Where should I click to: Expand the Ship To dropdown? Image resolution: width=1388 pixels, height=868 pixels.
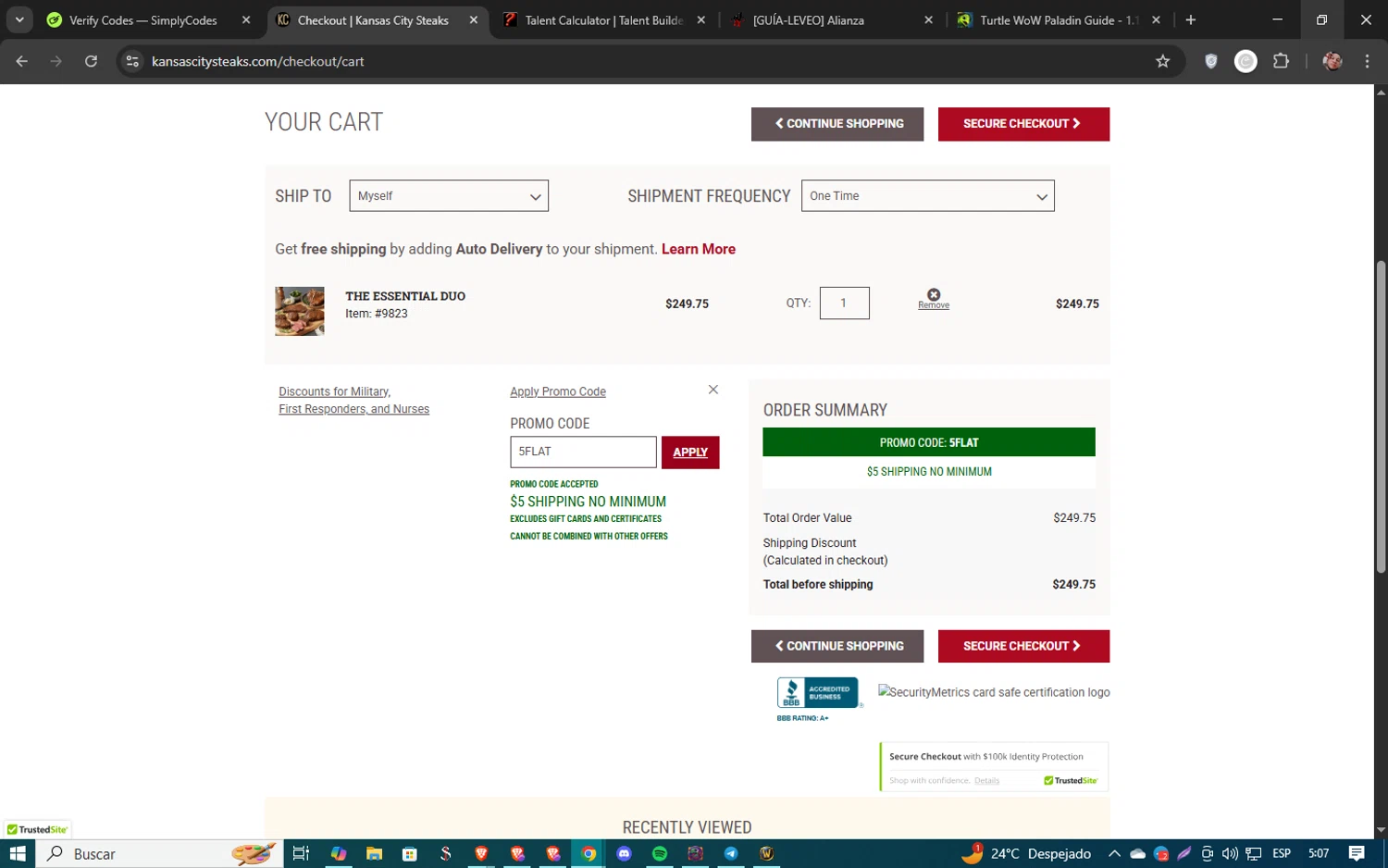[449, 195]
